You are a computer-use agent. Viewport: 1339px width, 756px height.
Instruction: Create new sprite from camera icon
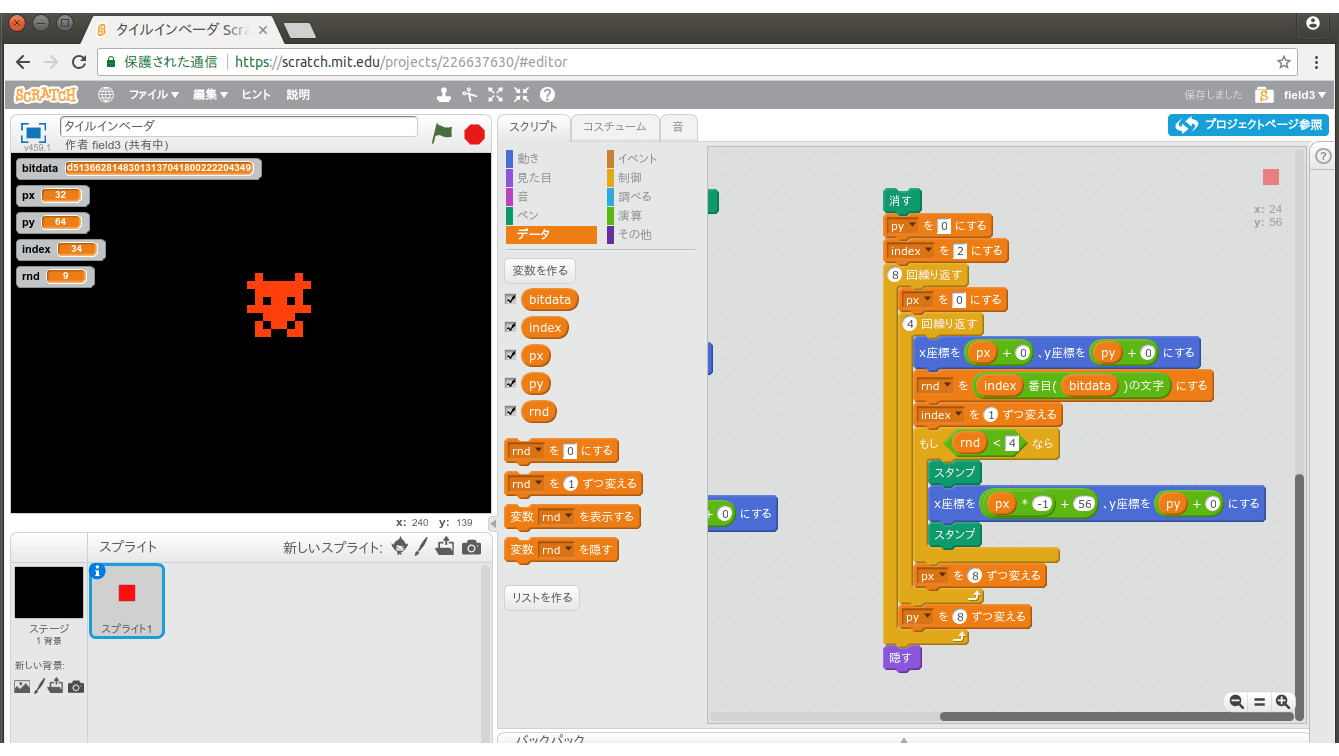point(471,547)
